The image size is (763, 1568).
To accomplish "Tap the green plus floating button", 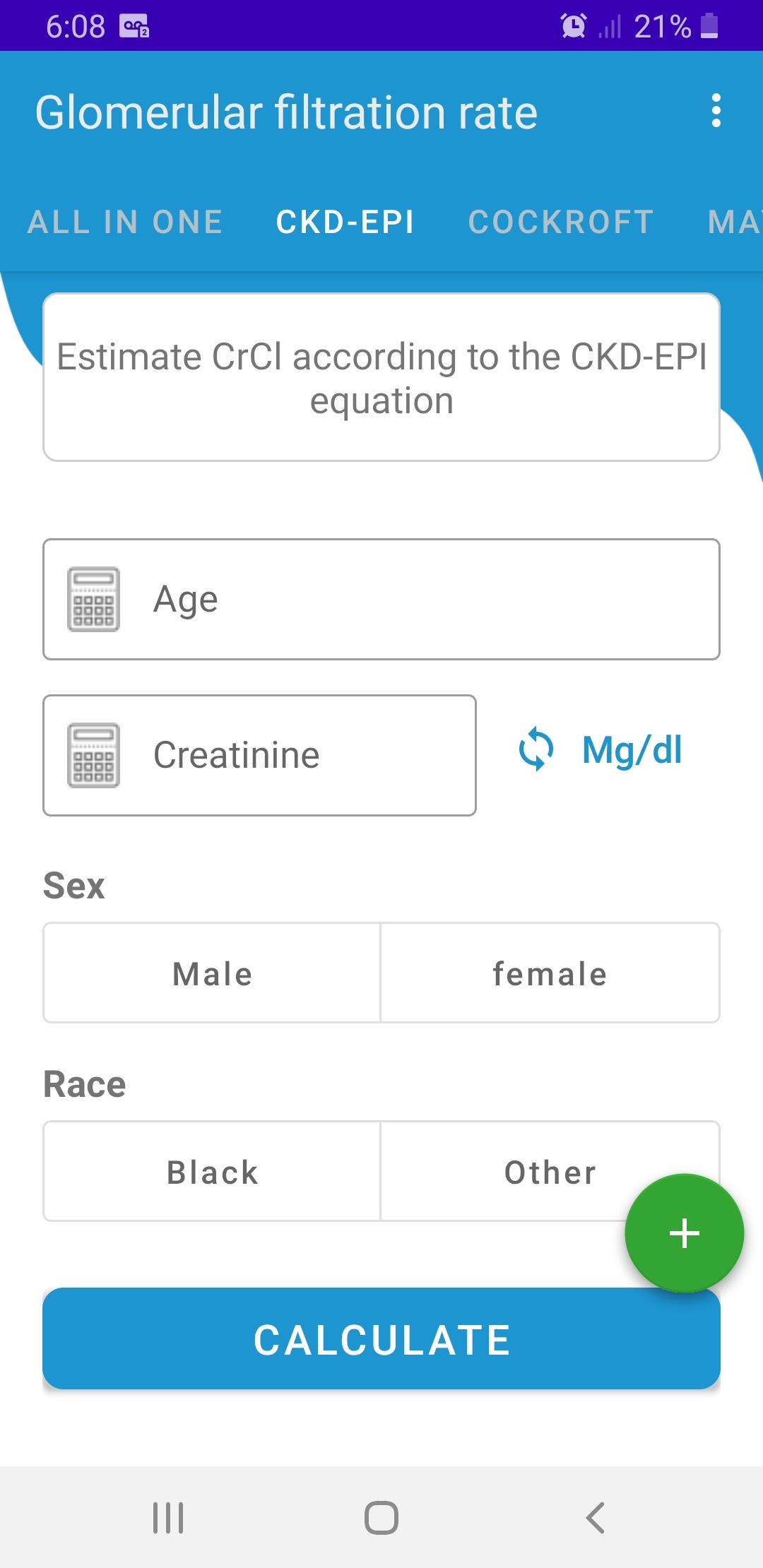I will pyautogui.click(x=684, y=1233).
